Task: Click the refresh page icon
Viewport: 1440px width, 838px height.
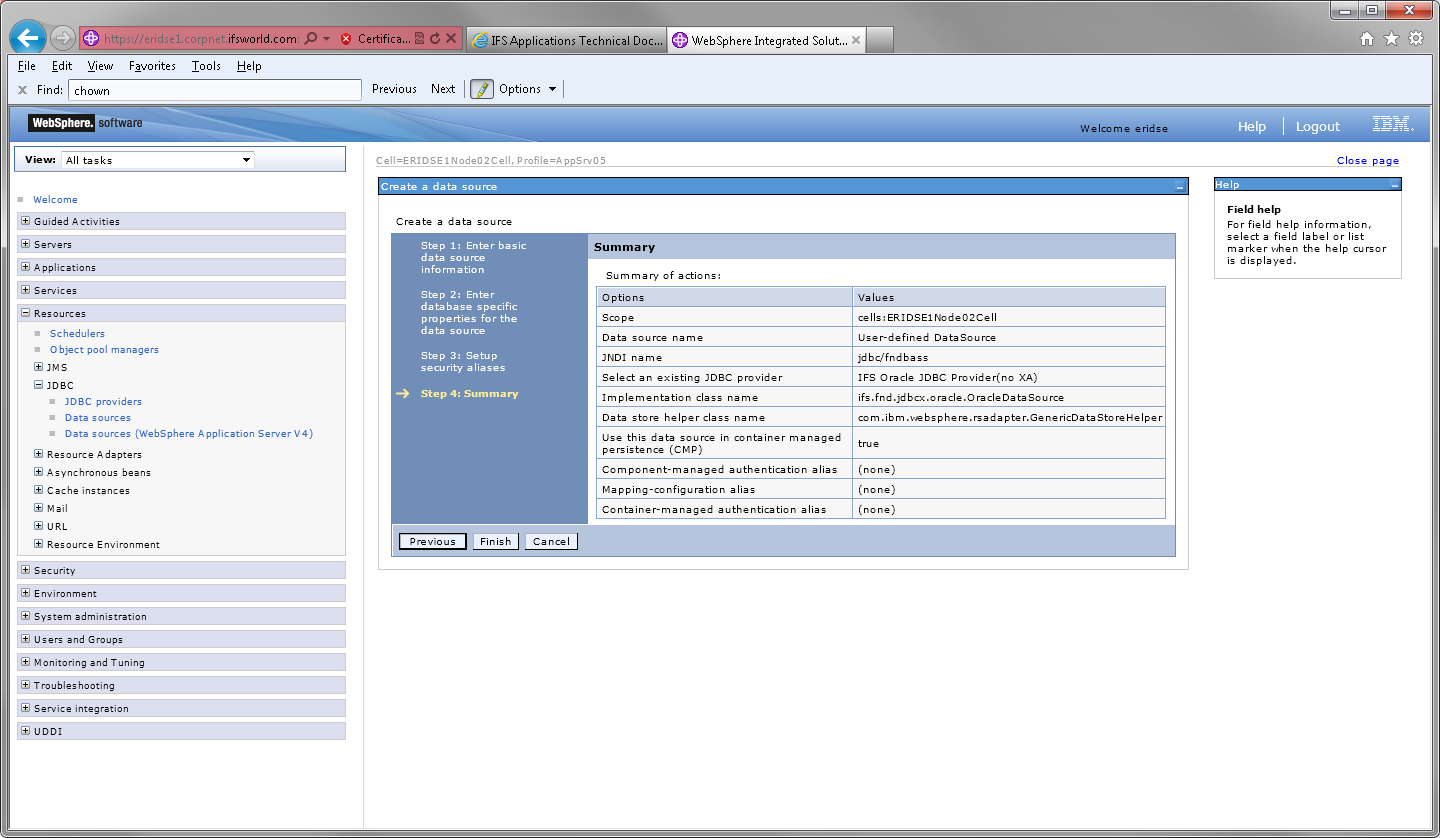Action: pos(435,39)
